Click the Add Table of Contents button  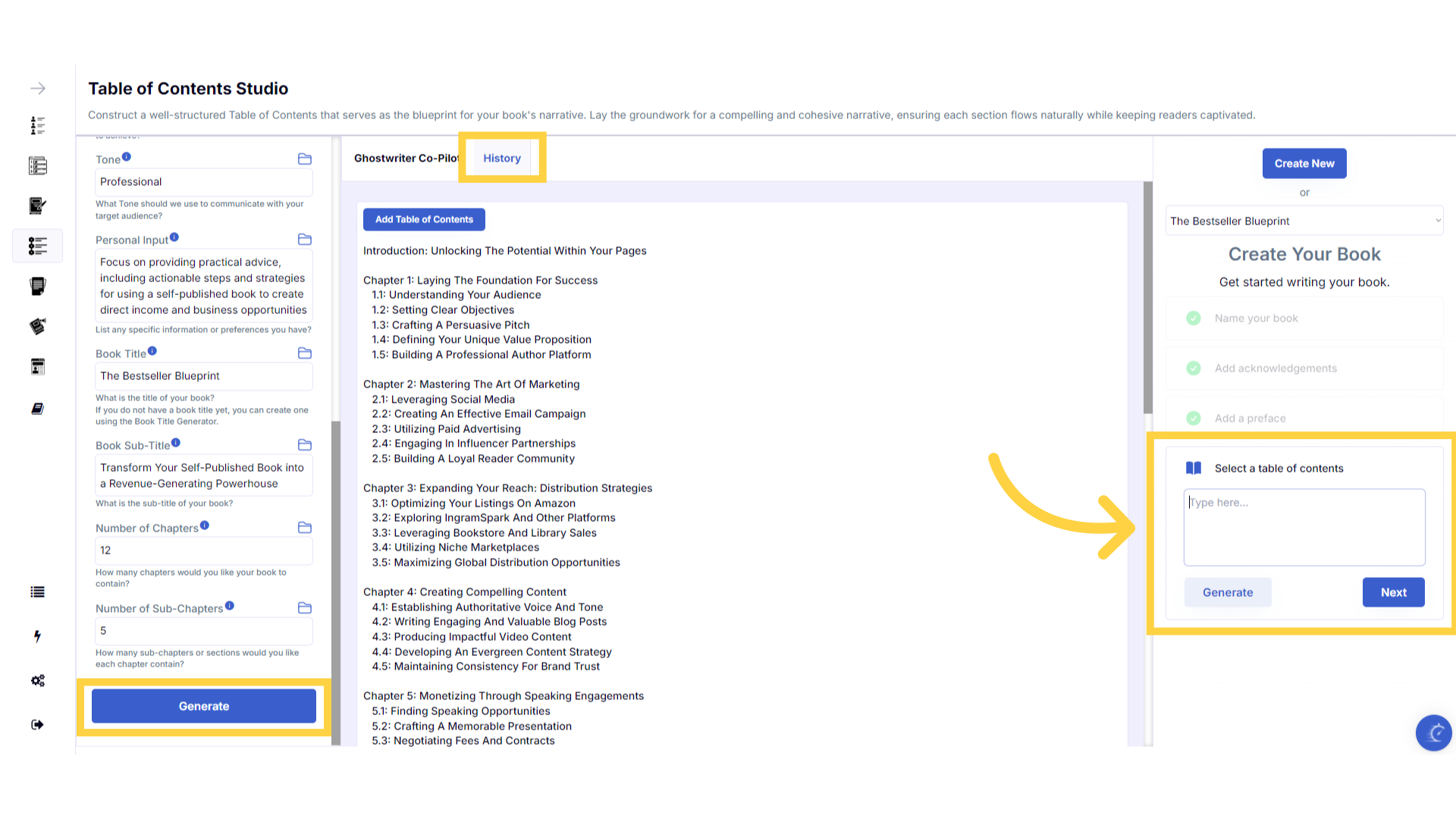pos(424,220)
